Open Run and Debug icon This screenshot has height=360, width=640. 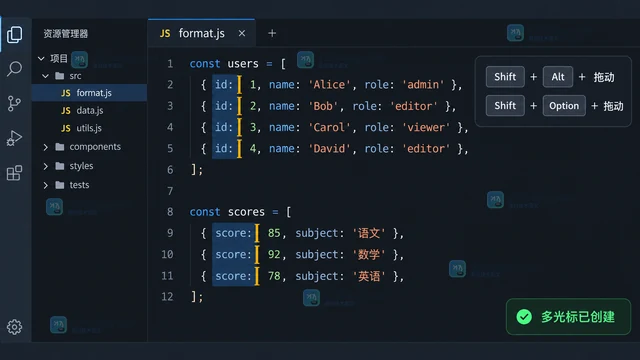(x=14, y=138)
